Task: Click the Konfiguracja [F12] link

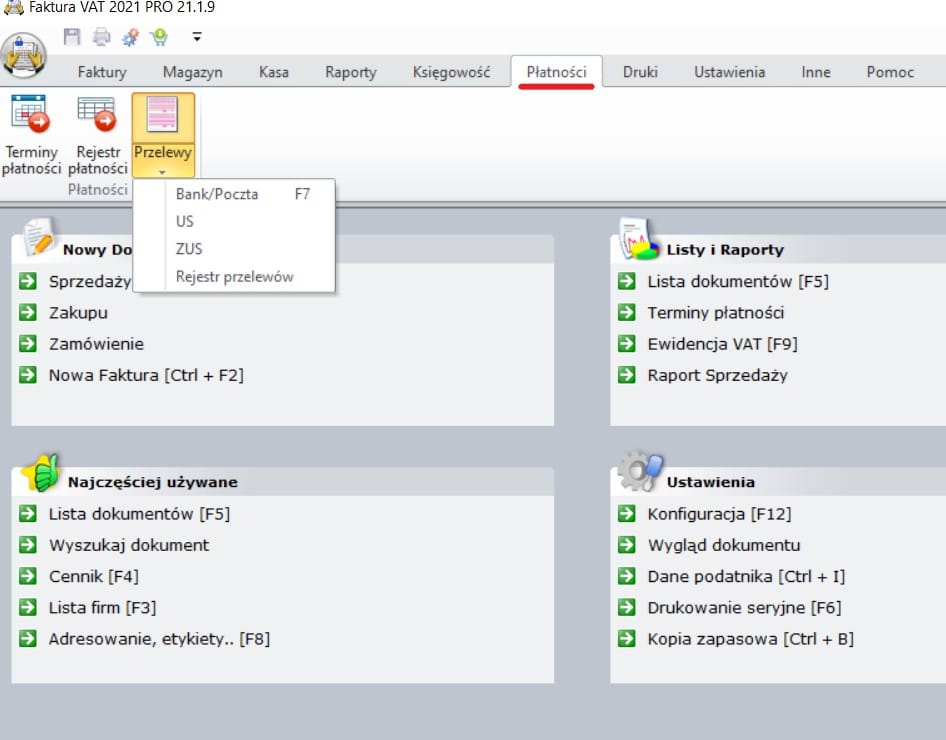Action: click(x=719, y=514)
